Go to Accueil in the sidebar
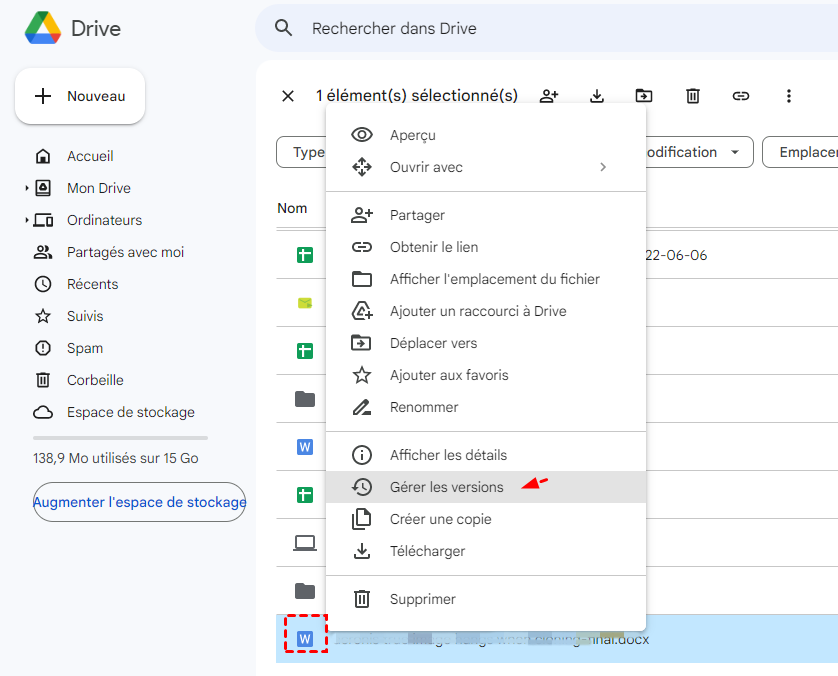 pos(90,156)
